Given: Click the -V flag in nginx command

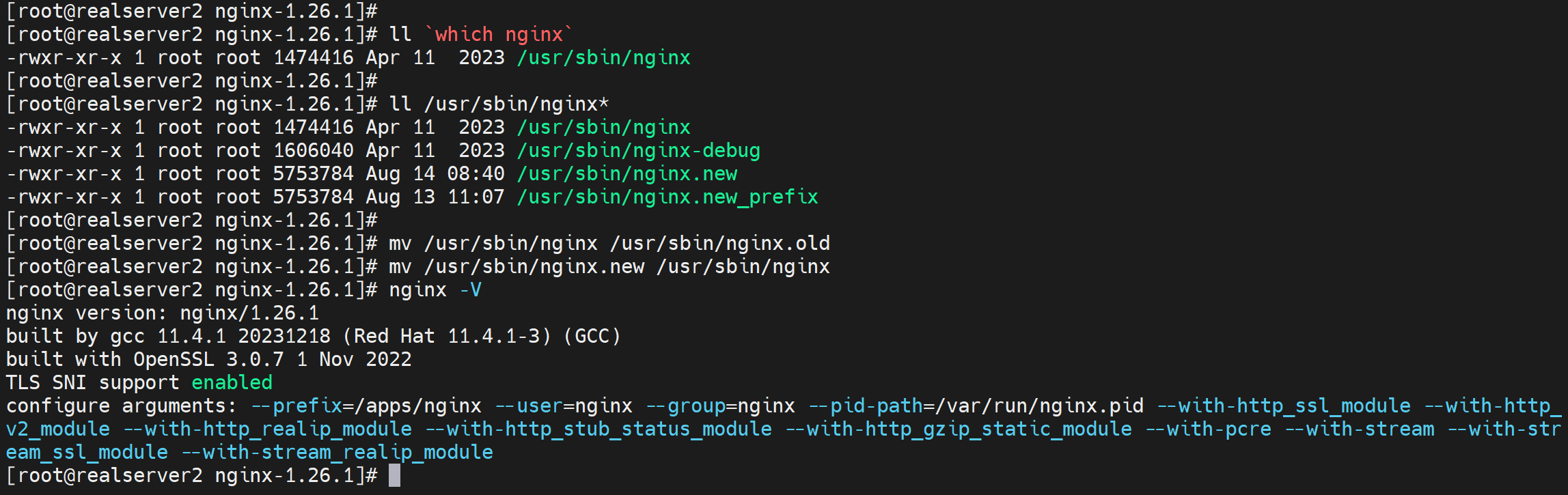Looking at the screenshot, I should [470, 289].
